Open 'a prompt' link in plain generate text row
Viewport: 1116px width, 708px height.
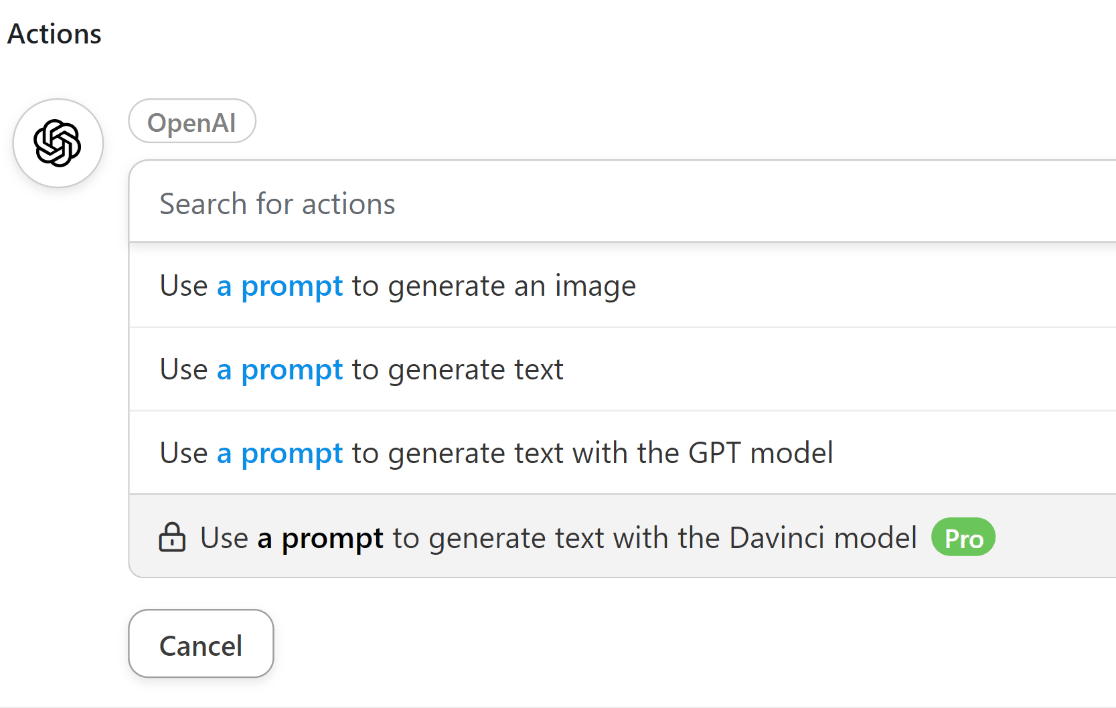[x=280, y=370]
